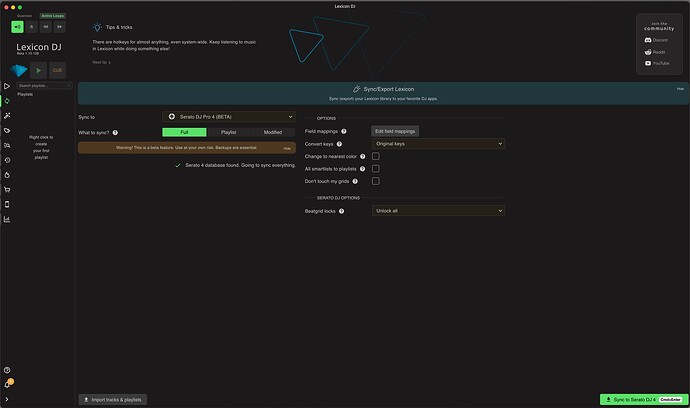
Task: Open the magic wand sidebar icon
Action: click(7, 116)
